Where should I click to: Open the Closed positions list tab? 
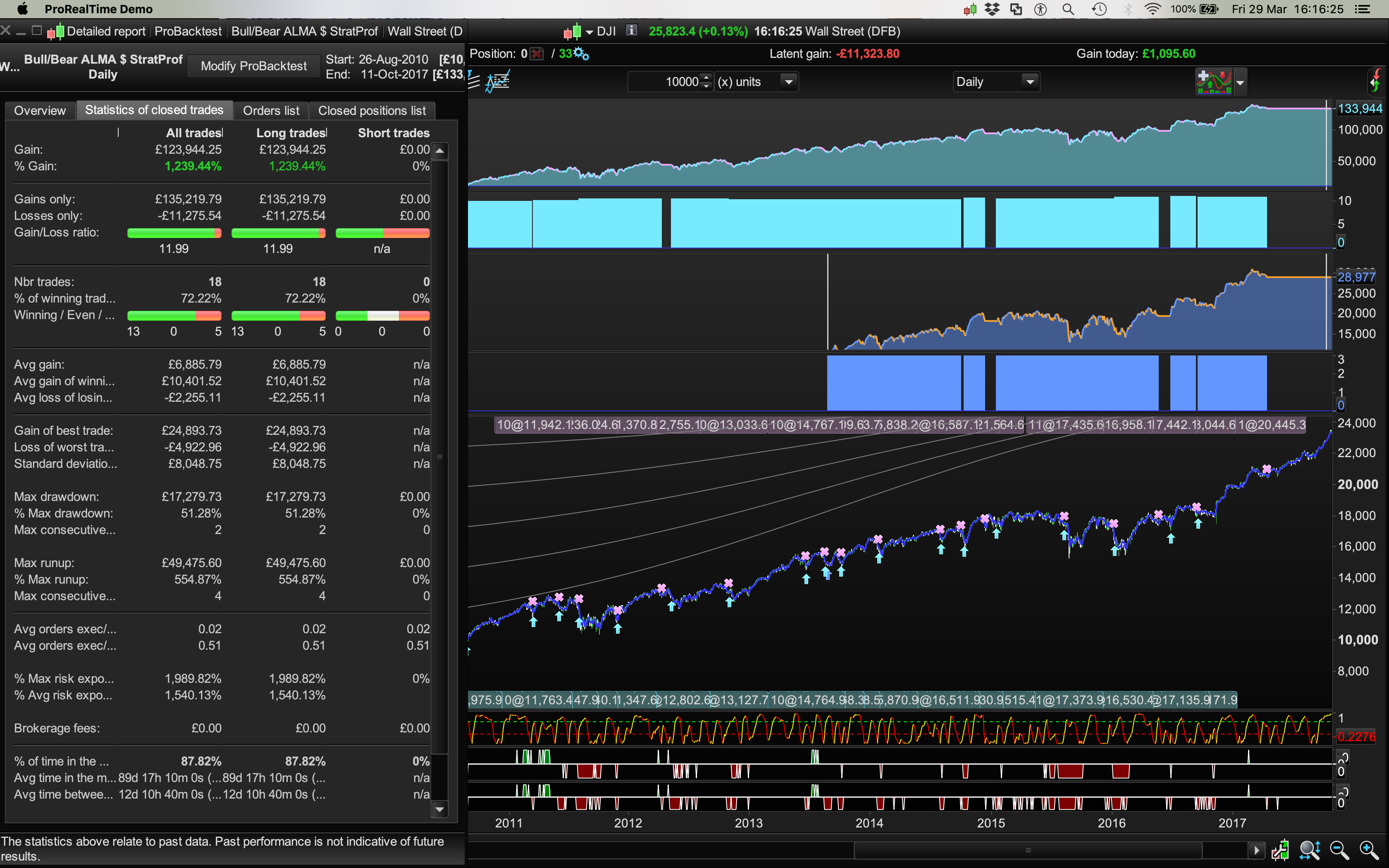pos(371,110)
